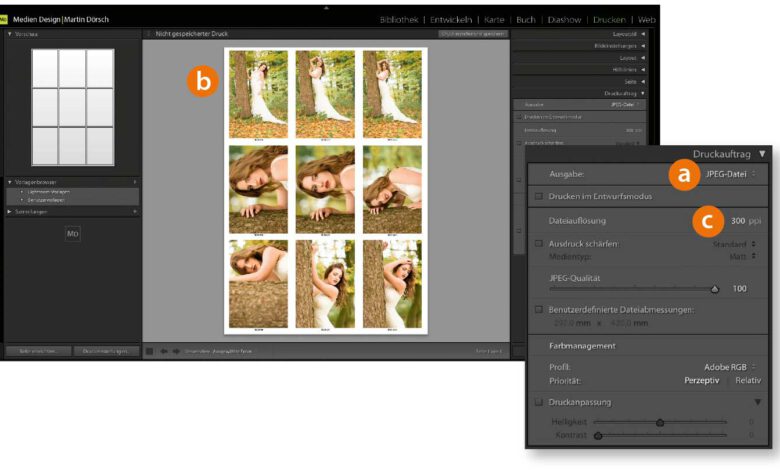The height and width of the screenshot is (470, 780).
Task: Go to next page with right arrow
Action: 176,351
